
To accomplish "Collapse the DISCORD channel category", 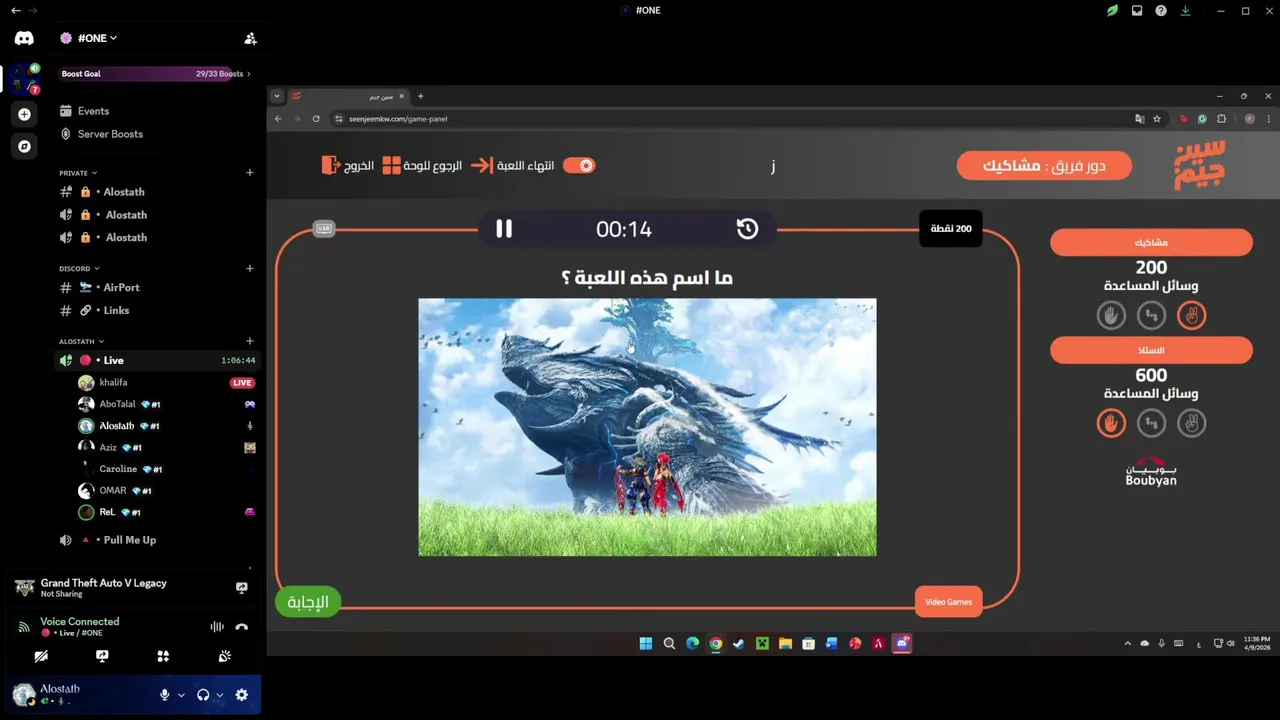I will click(x=79, y=268).
